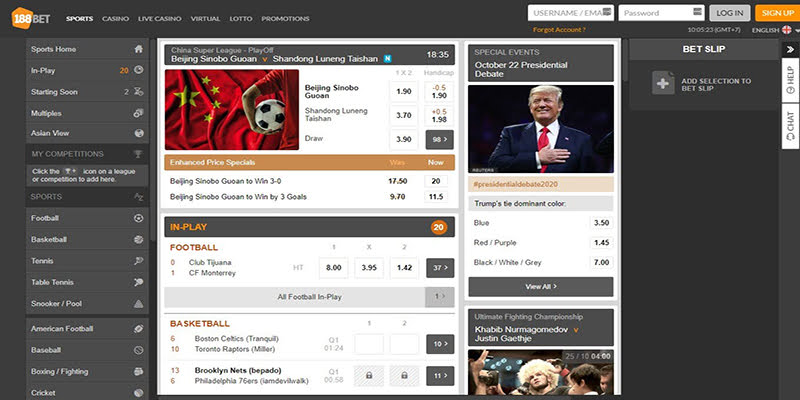Click the plus icon in Bet Slip

click(x=663, y=84)
